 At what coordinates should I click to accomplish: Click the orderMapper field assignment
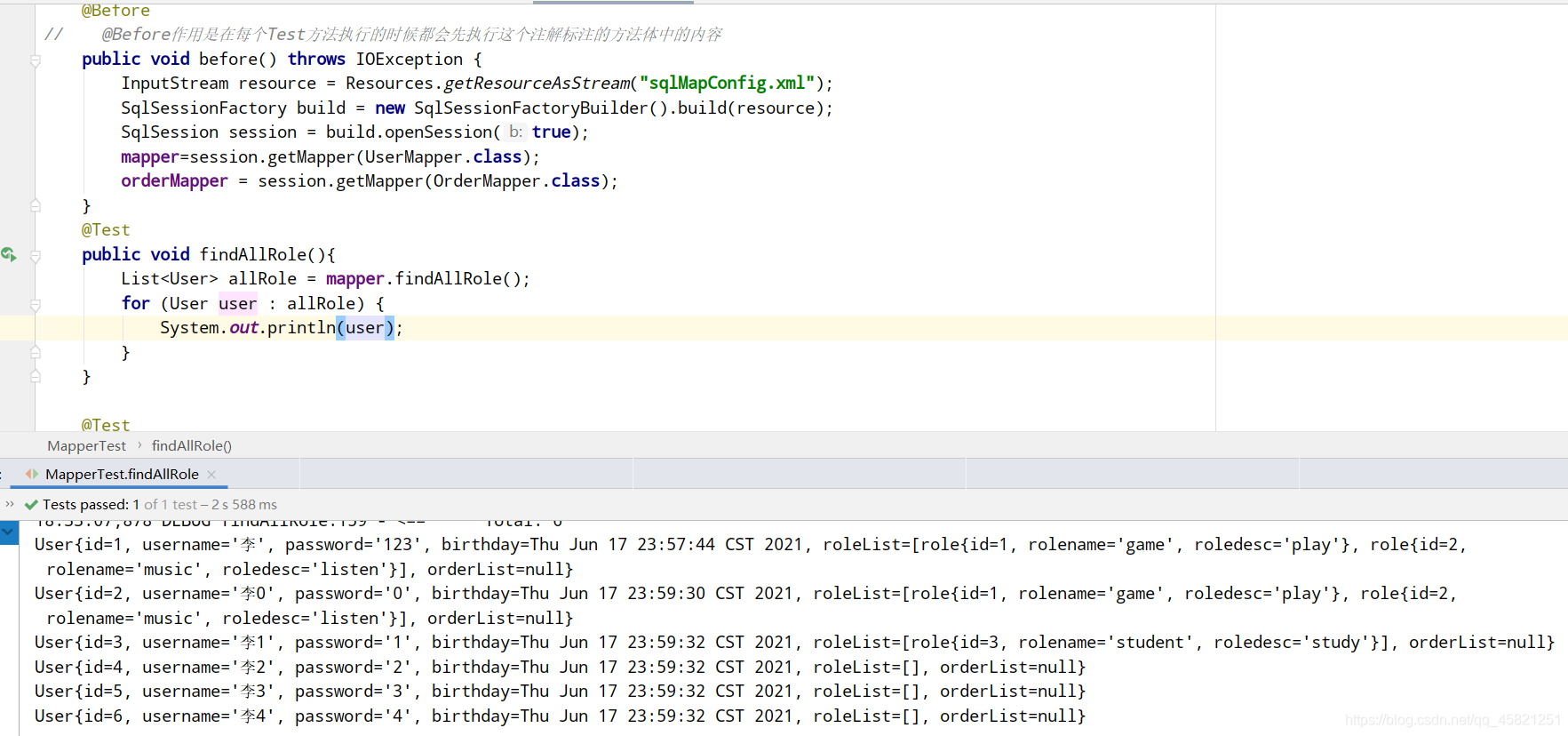pyautogui.click(x=174, y=180)
